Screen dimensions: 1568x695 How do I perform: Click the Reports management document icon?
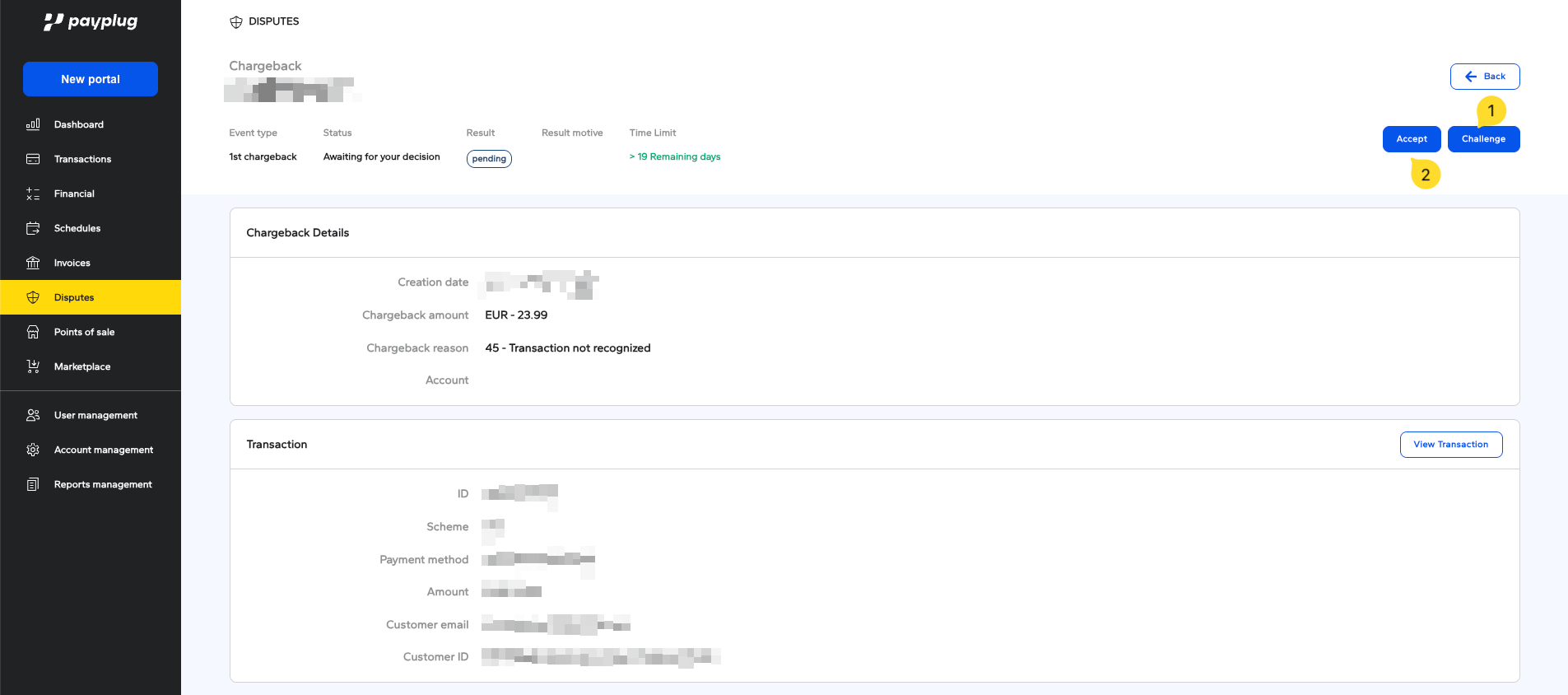click(33, 484)
